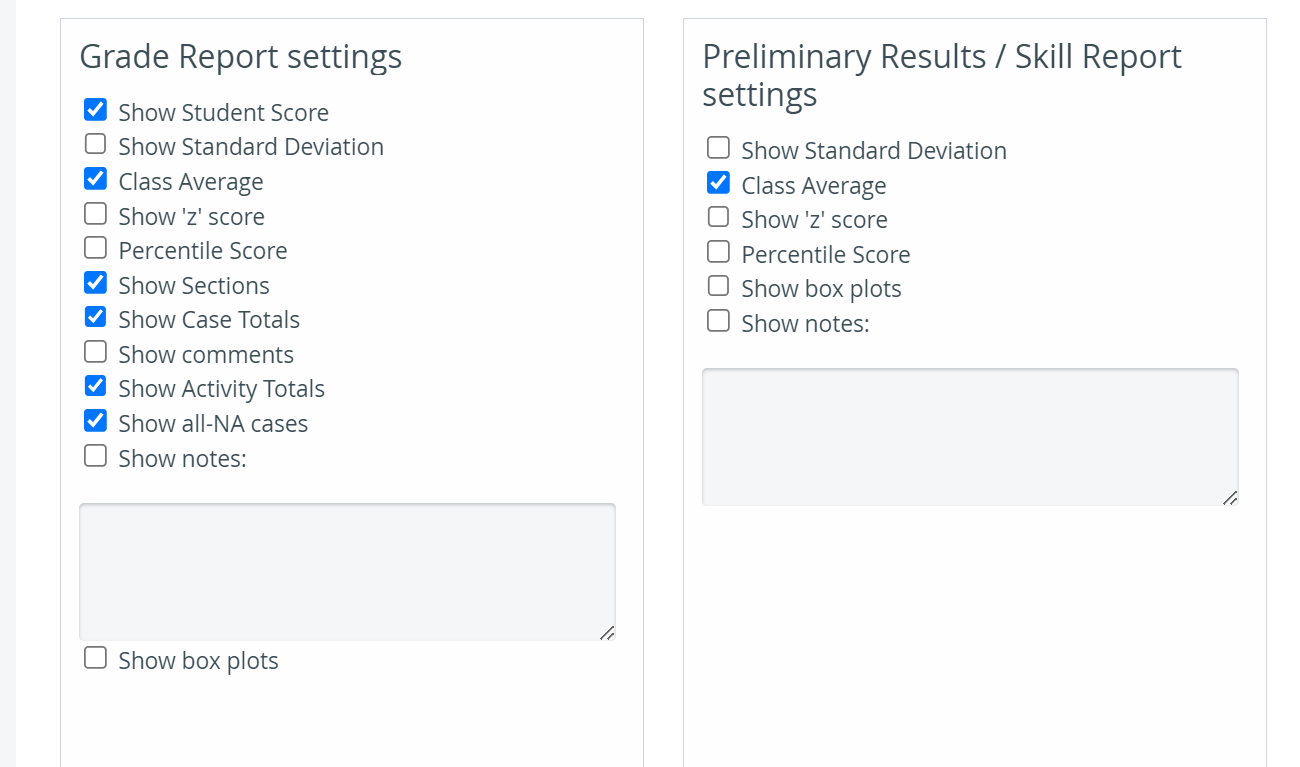
Task: Disable Class Average in Grade Report settings
Action: click(x=95, y=179)
